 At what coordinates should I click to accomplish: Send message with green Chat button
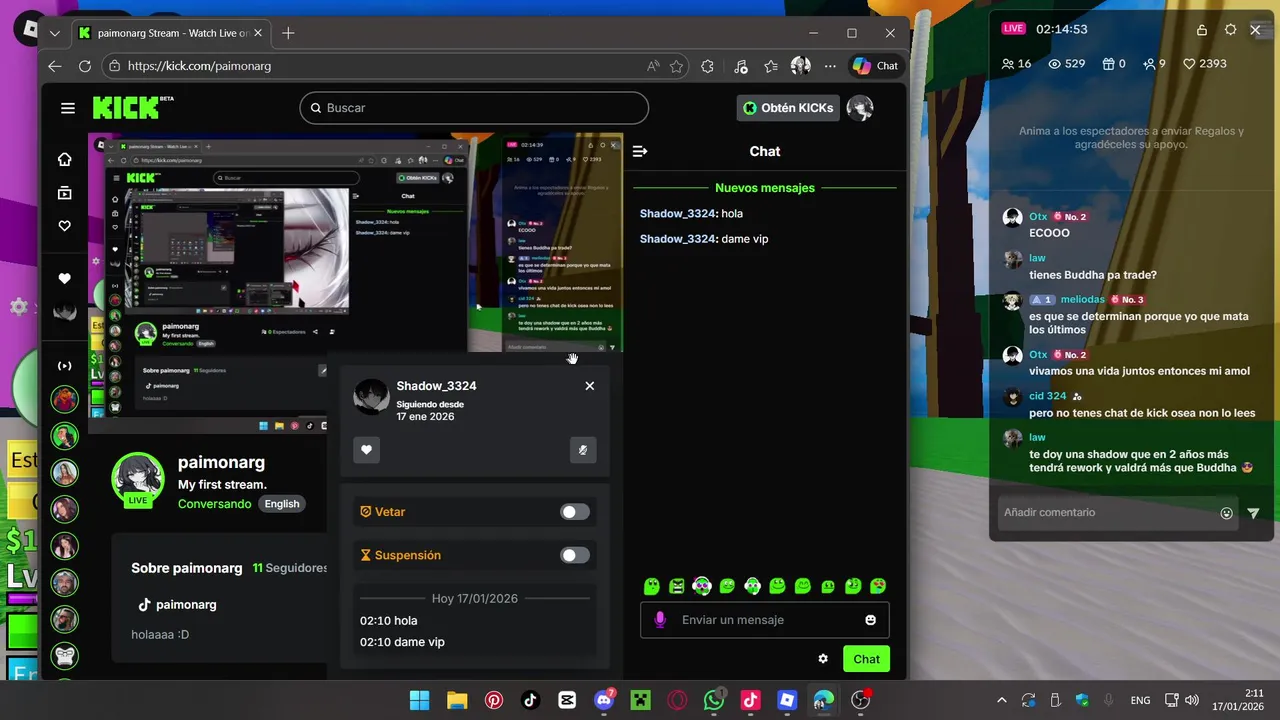866,659
